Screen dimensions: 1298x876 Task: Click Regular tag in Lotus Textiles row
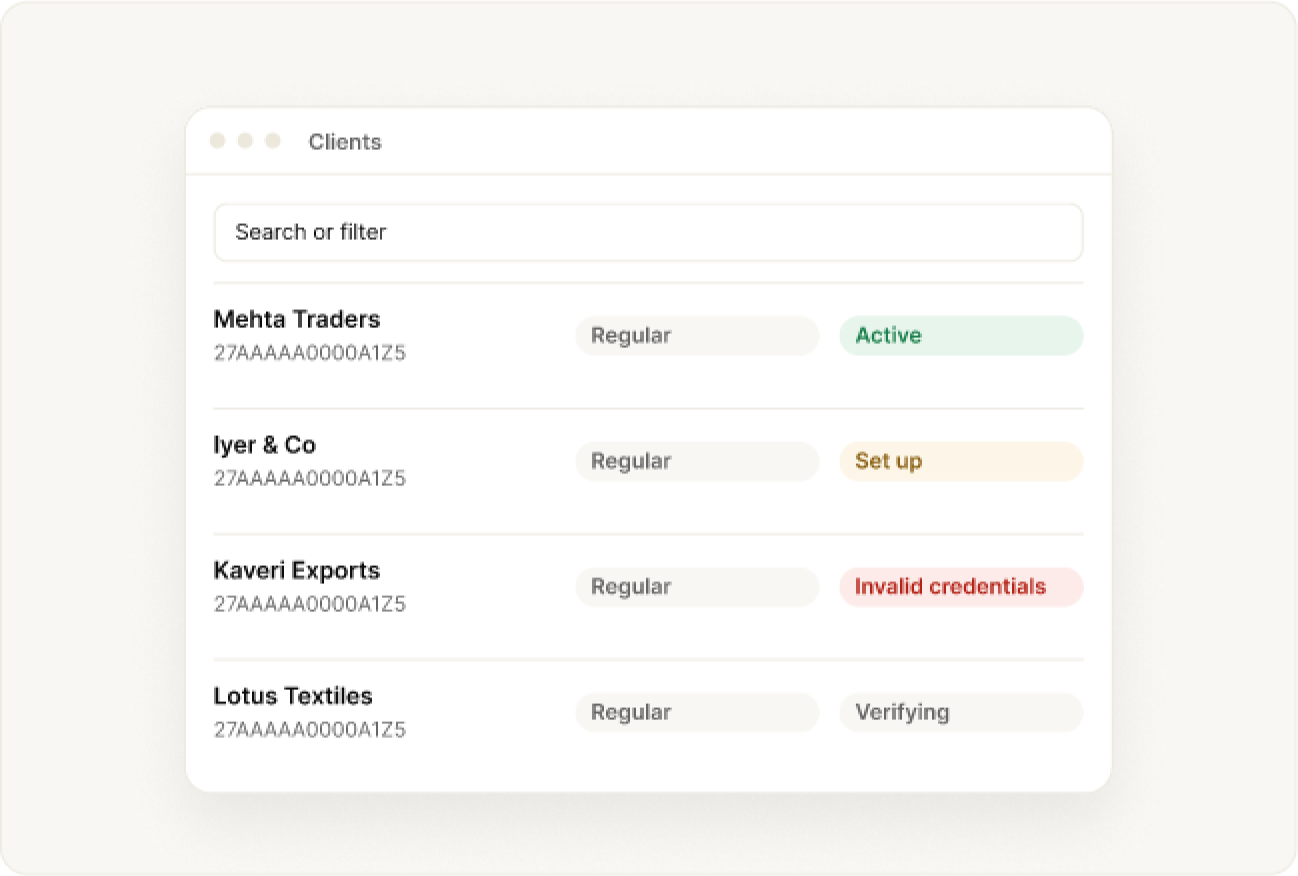697,712
